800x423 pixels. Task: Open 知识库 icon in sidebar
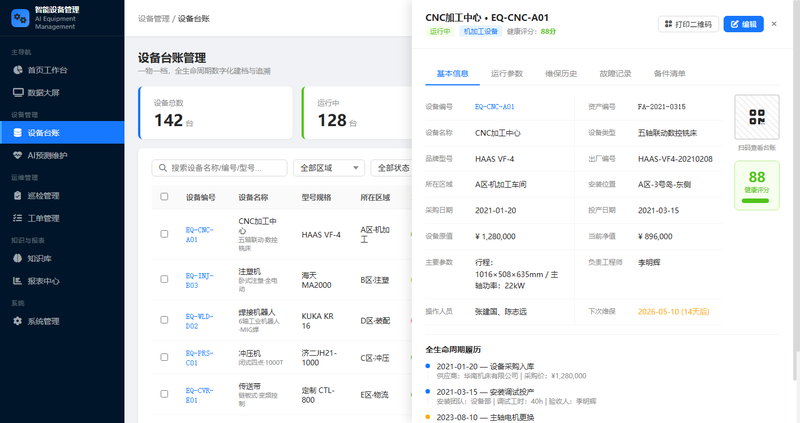[x=18, y=258]
